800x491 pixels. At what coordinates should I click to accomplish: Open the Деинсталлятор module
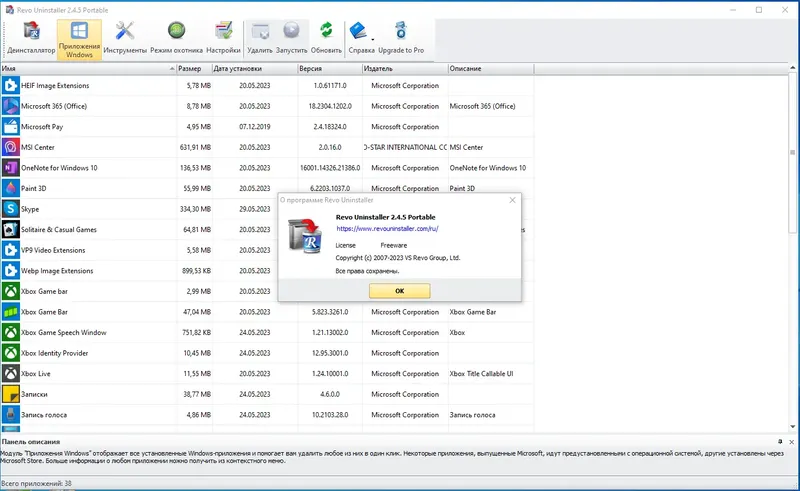tap(31, 38)
